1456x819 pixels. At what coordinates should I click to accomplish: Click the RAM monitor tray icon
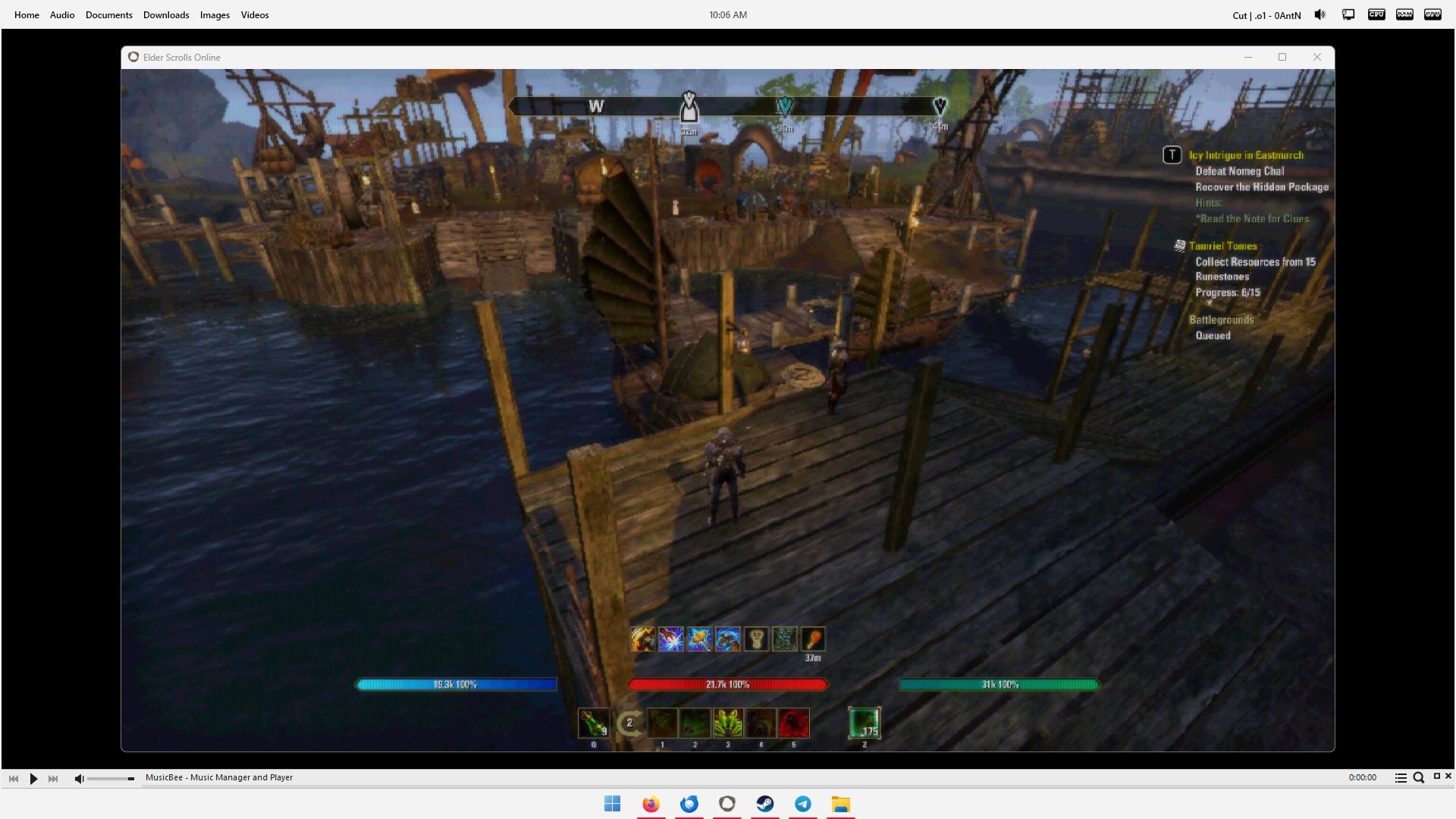(1404, 14)
